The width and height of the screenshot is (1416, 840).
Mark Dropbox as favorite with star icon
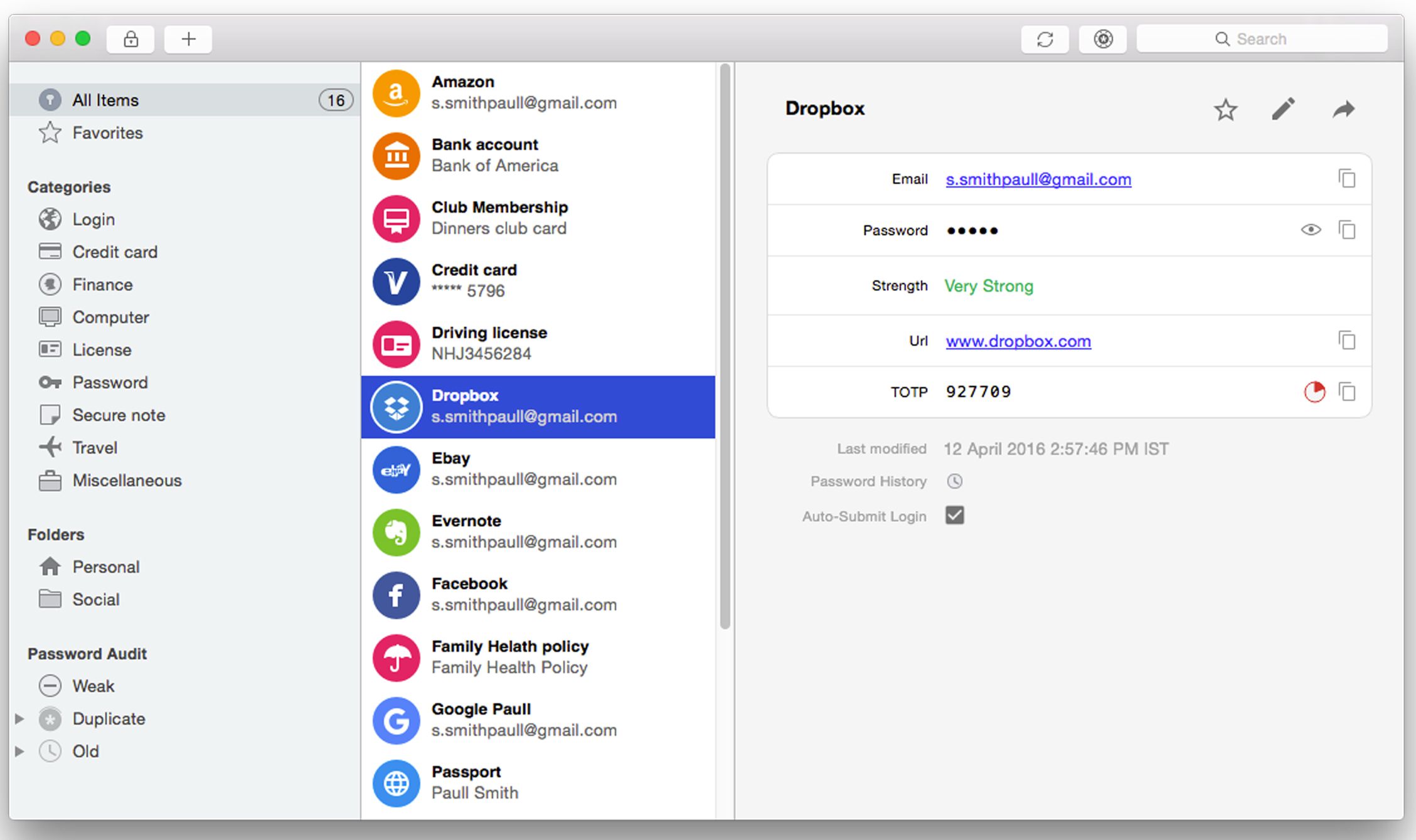tap(1225, 110)
